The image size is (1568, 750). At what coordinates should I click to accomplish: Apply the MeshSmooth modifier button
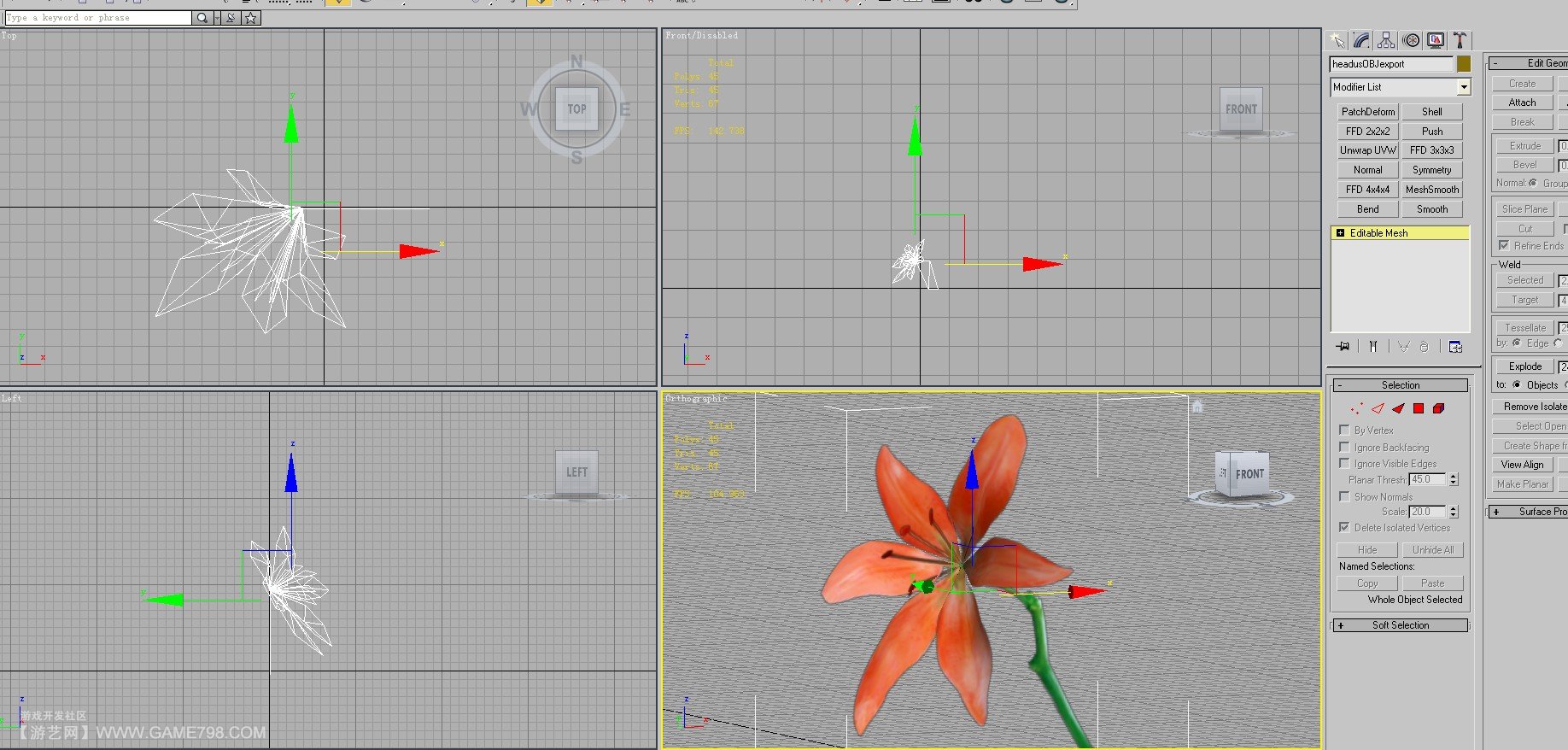point(1432,189)
